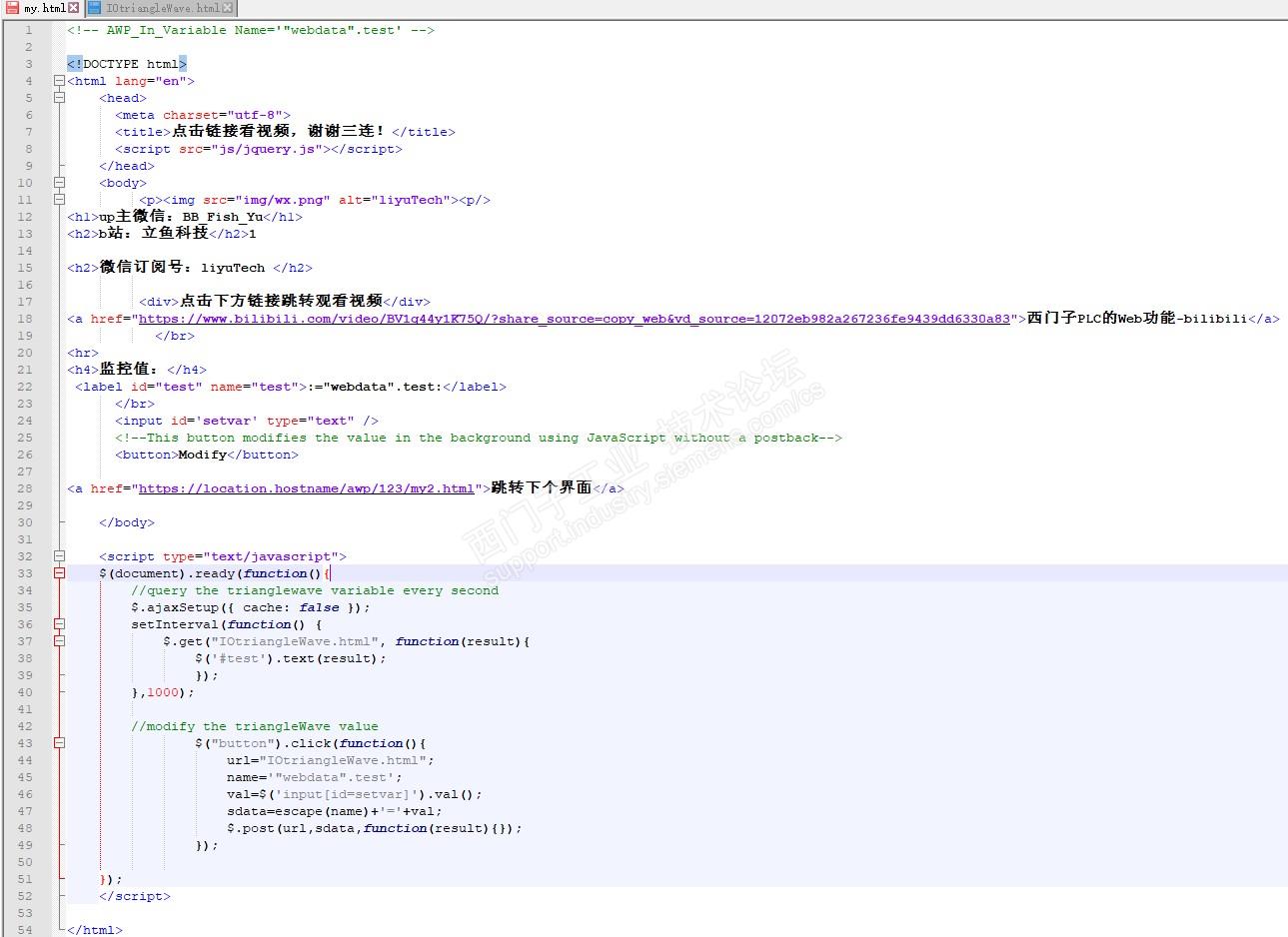Click the meta charset="utf-8" line
This screenshot has width=1288, height=937.
click(x=203, y=115)
